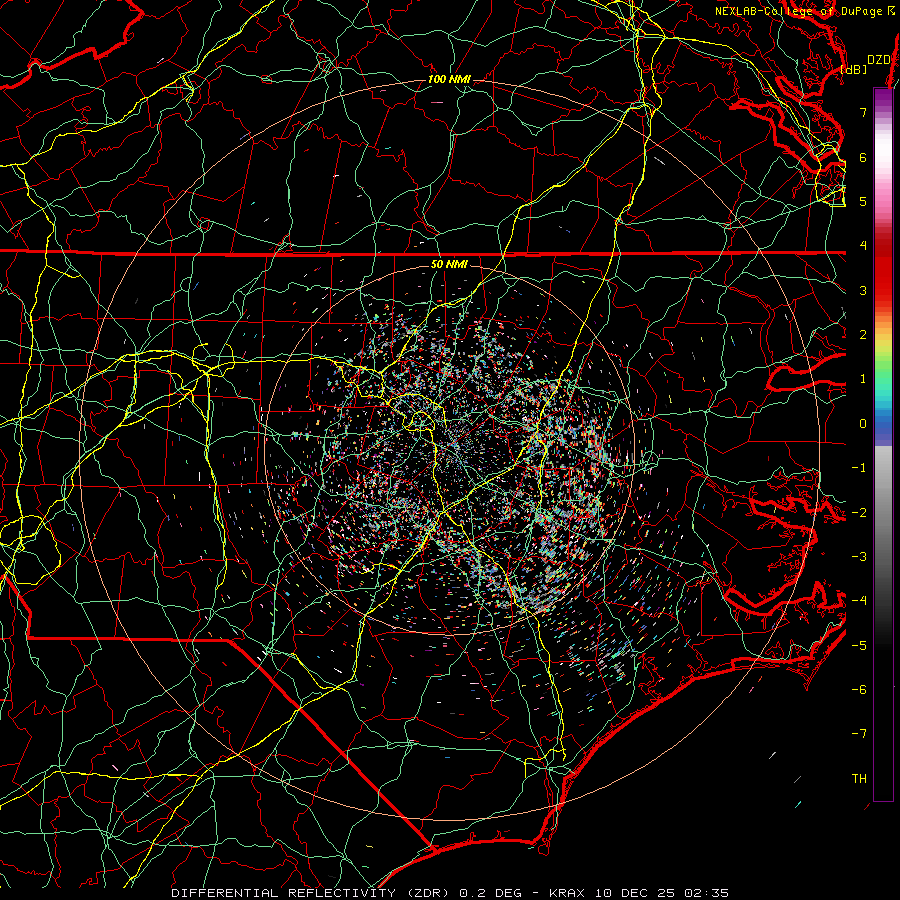Click the 02:35 timestamp
Viewport: 900px width, 900px height.
coord(707,893)
